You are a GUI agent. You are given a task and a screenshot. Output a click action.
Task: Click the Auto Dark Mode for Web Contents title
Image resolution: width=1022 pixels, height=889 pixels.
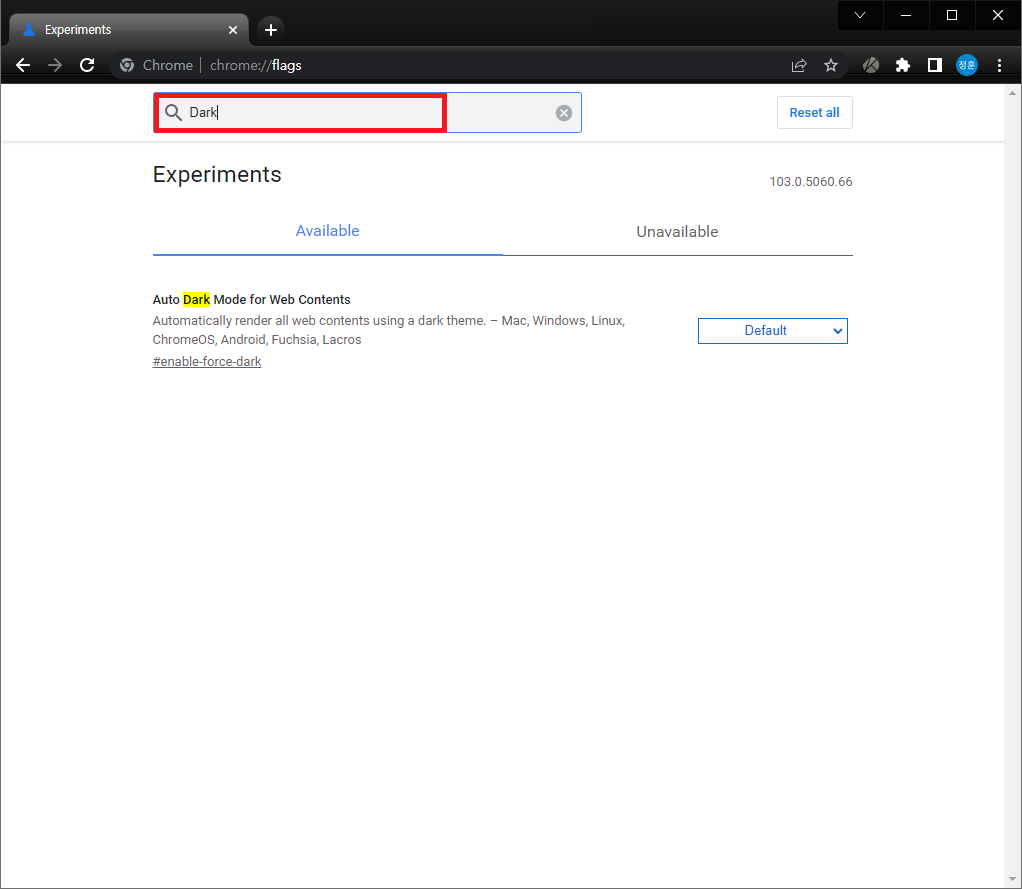click(x=252, y=300)
